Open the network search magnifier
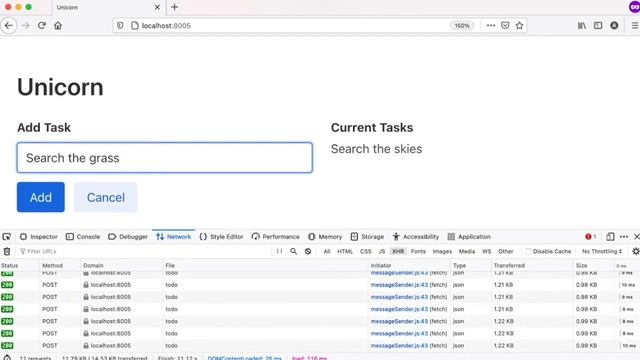This screenshot has width=640, height=360. [x=293, y=251]
